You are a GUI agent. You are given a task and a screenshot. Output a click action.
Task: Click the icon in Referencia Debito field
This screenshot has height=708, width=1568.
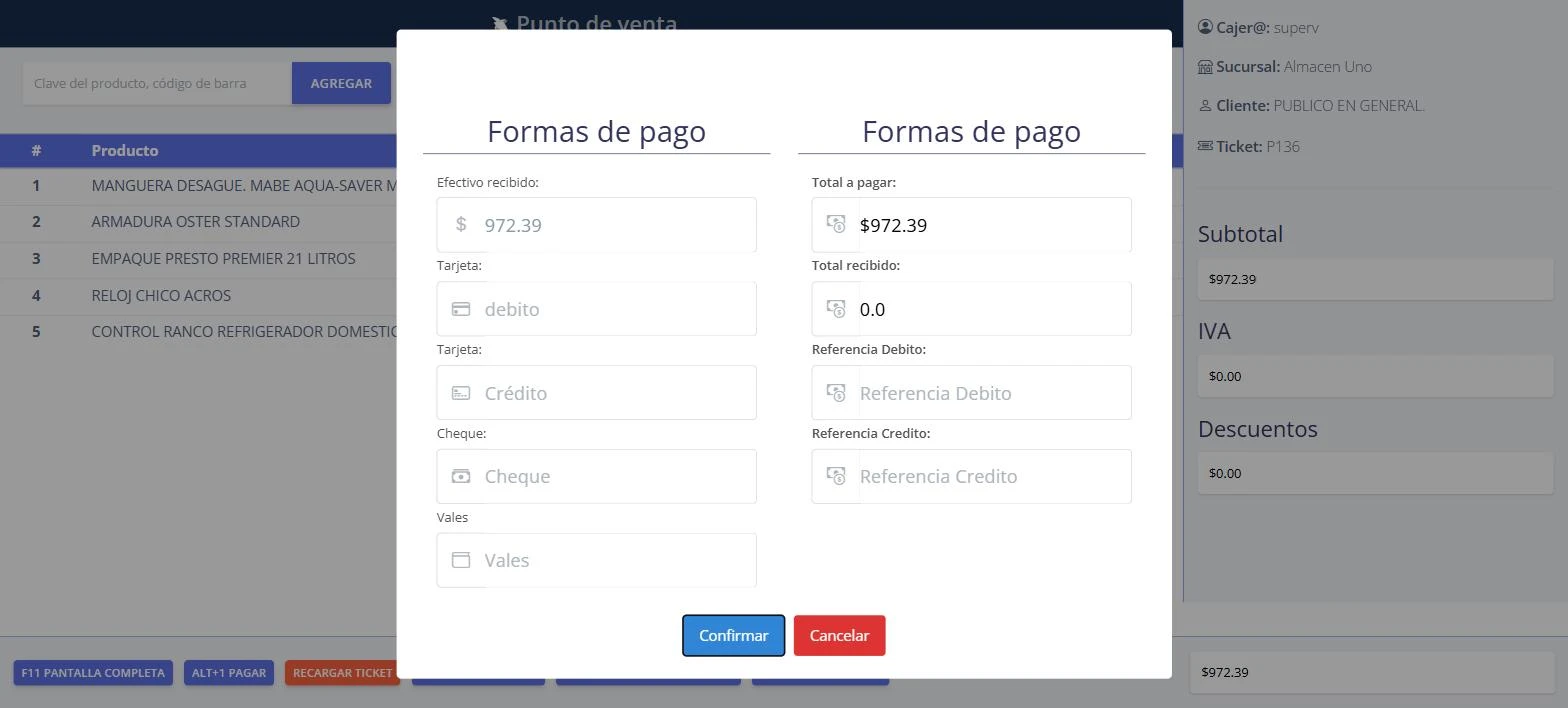(x=836, y=393)
